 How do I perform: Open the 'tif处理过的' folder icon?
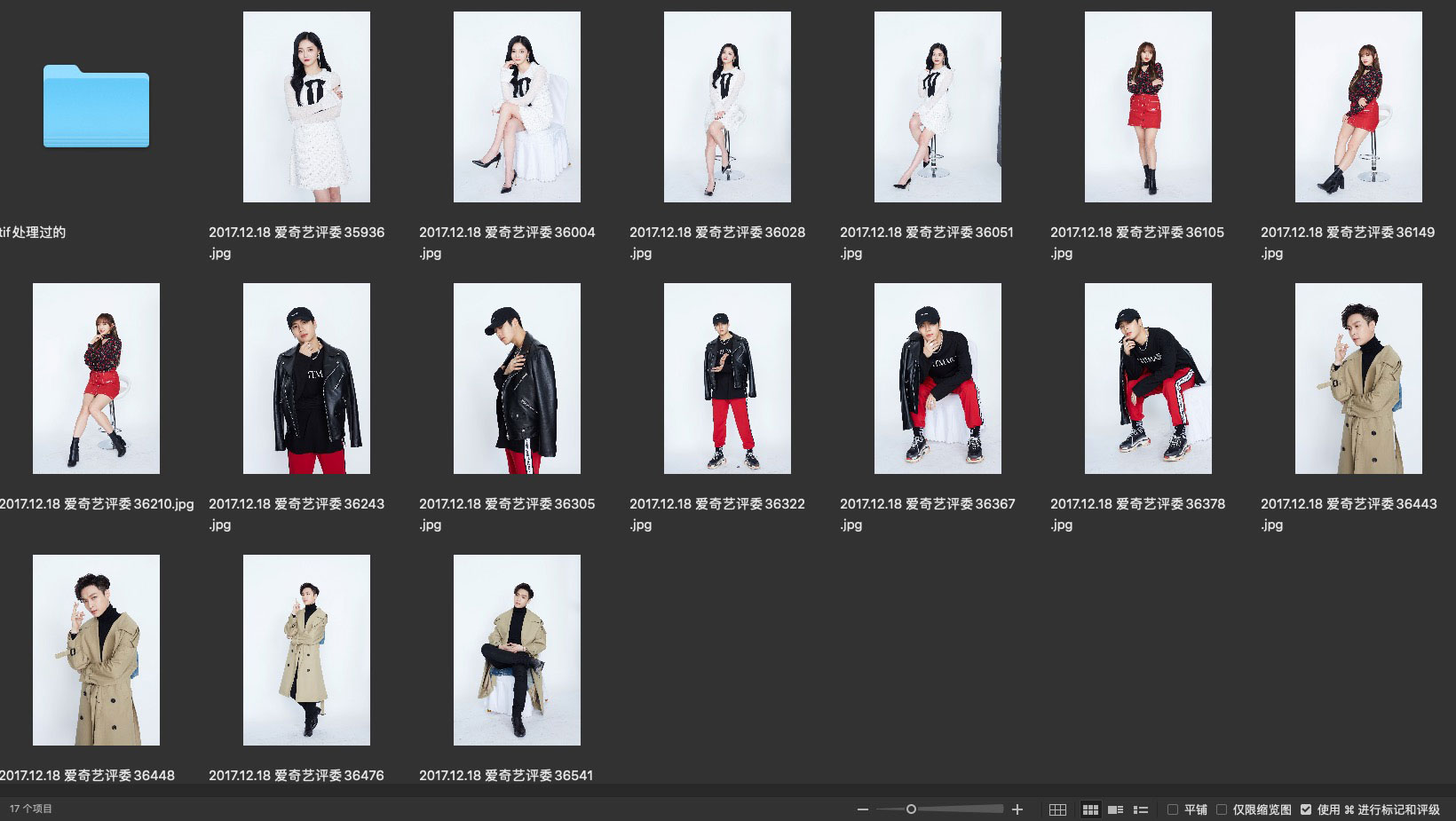tap(96, 107)
